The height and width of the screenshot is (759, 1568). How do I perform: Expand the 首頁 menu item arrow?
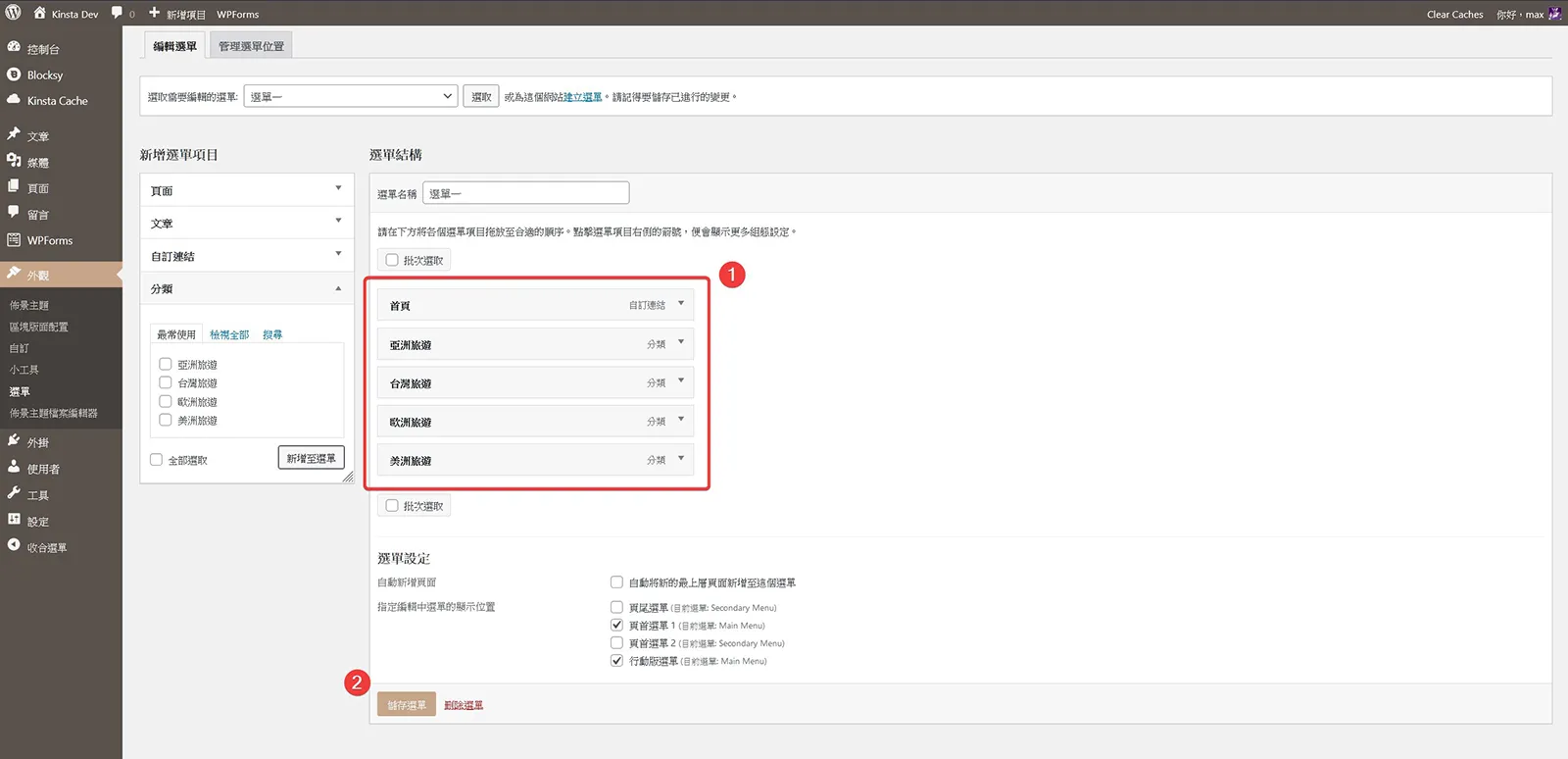[x=681, y=304]
